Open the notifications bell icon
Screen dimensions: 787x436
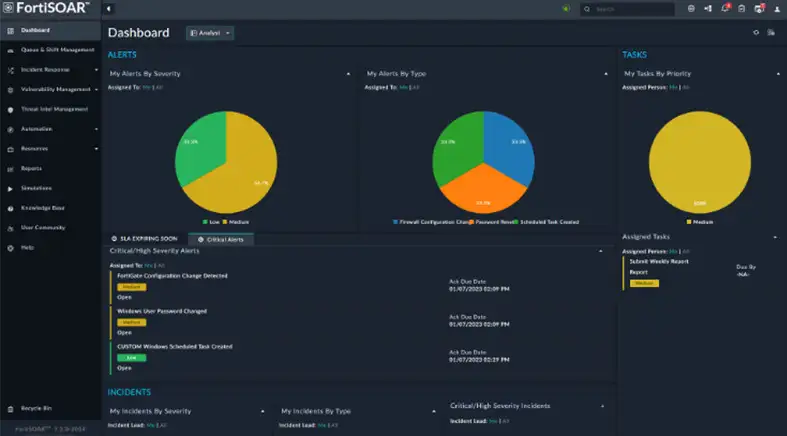[x=725, y=9]
